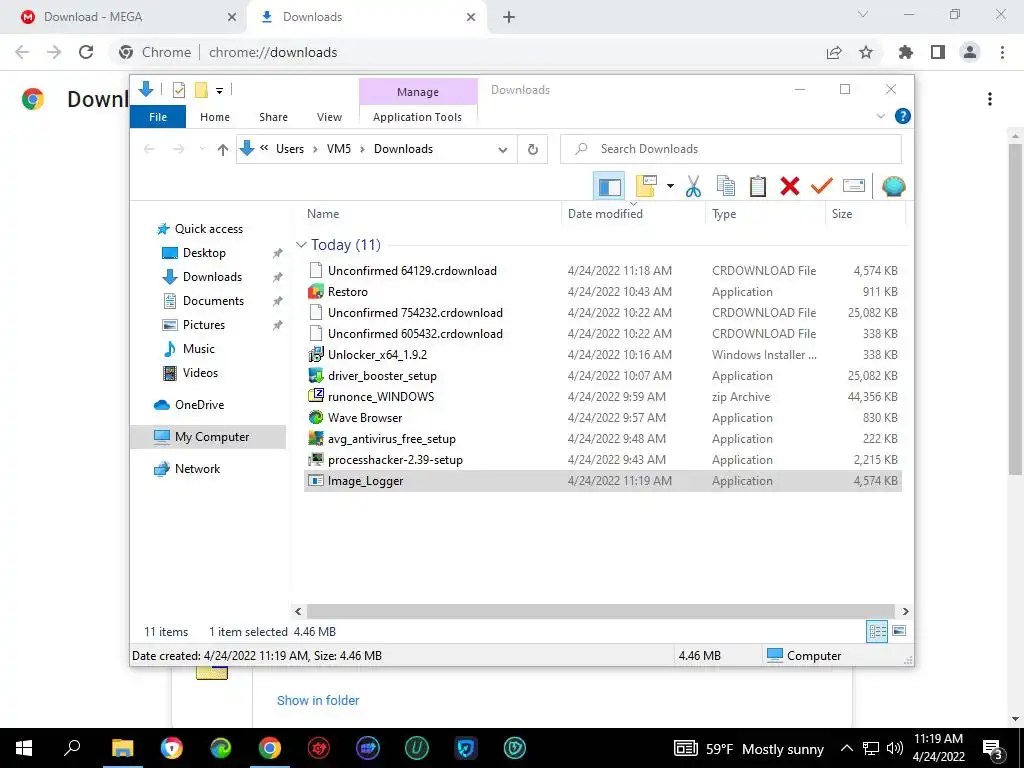The image size is (1024, 768).
Task: Click the New folder toolbar icon
Action: tap(646, 187)
